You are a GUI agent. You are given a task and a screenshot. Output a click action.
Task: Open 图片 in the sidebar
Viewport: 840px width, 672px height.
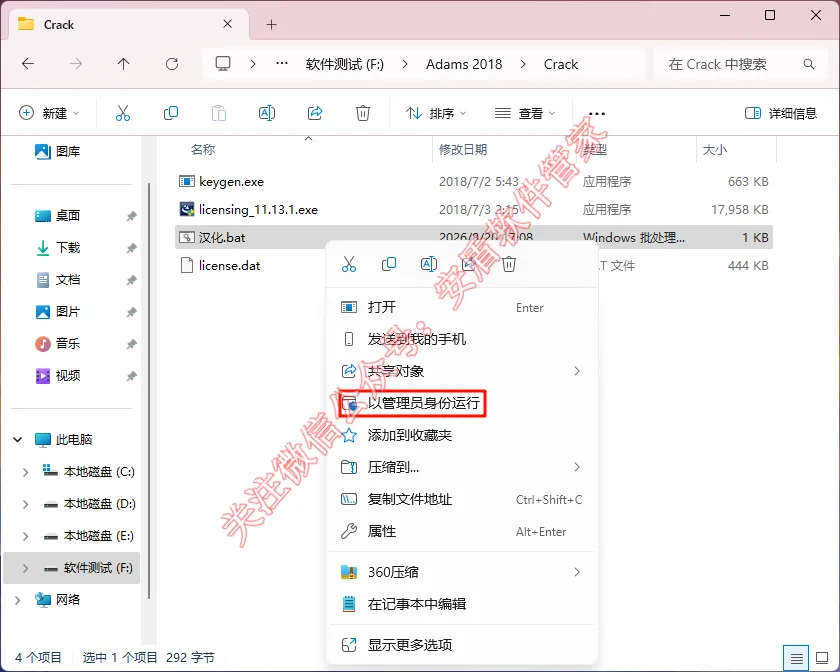(x=68, y=311)
